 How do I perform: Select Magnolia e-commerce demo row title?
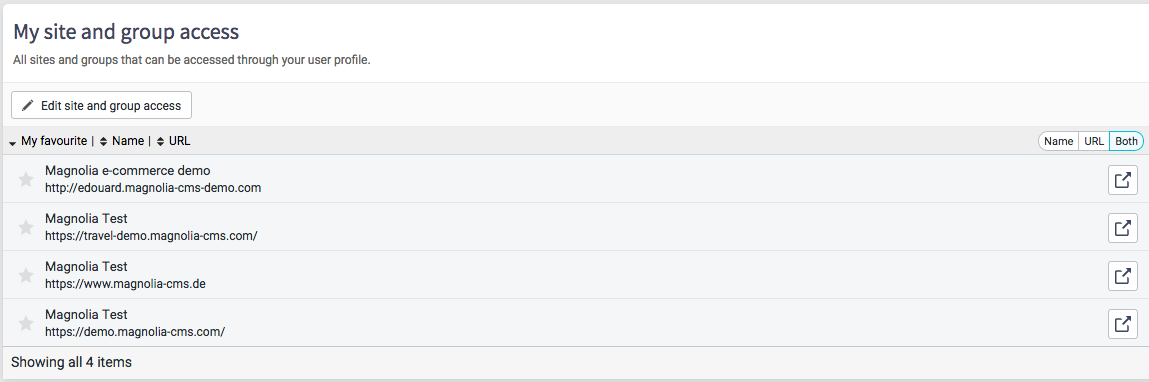128,171
